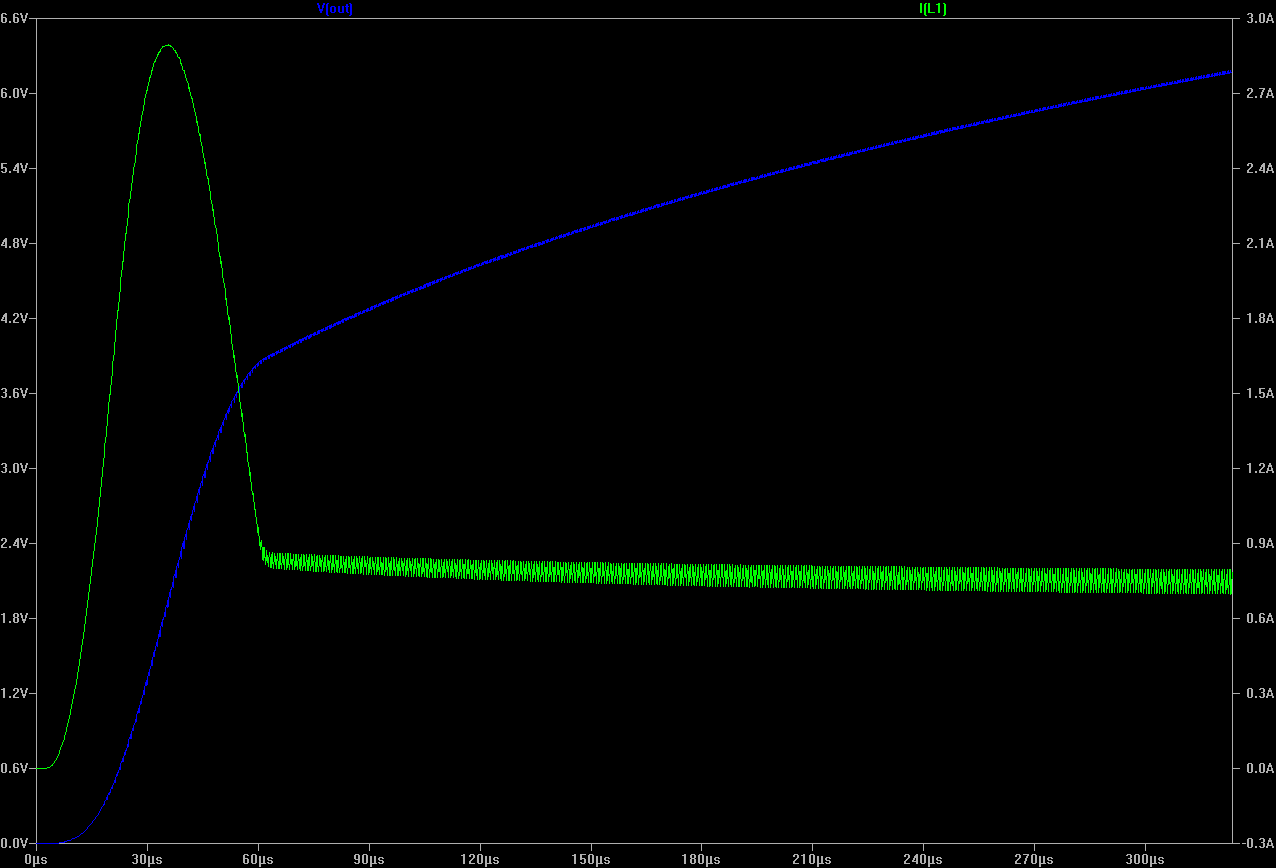Select the 0.0V left axis label
The height and width of the screenshot is (868, 1276).
click(x=16, y=844)
